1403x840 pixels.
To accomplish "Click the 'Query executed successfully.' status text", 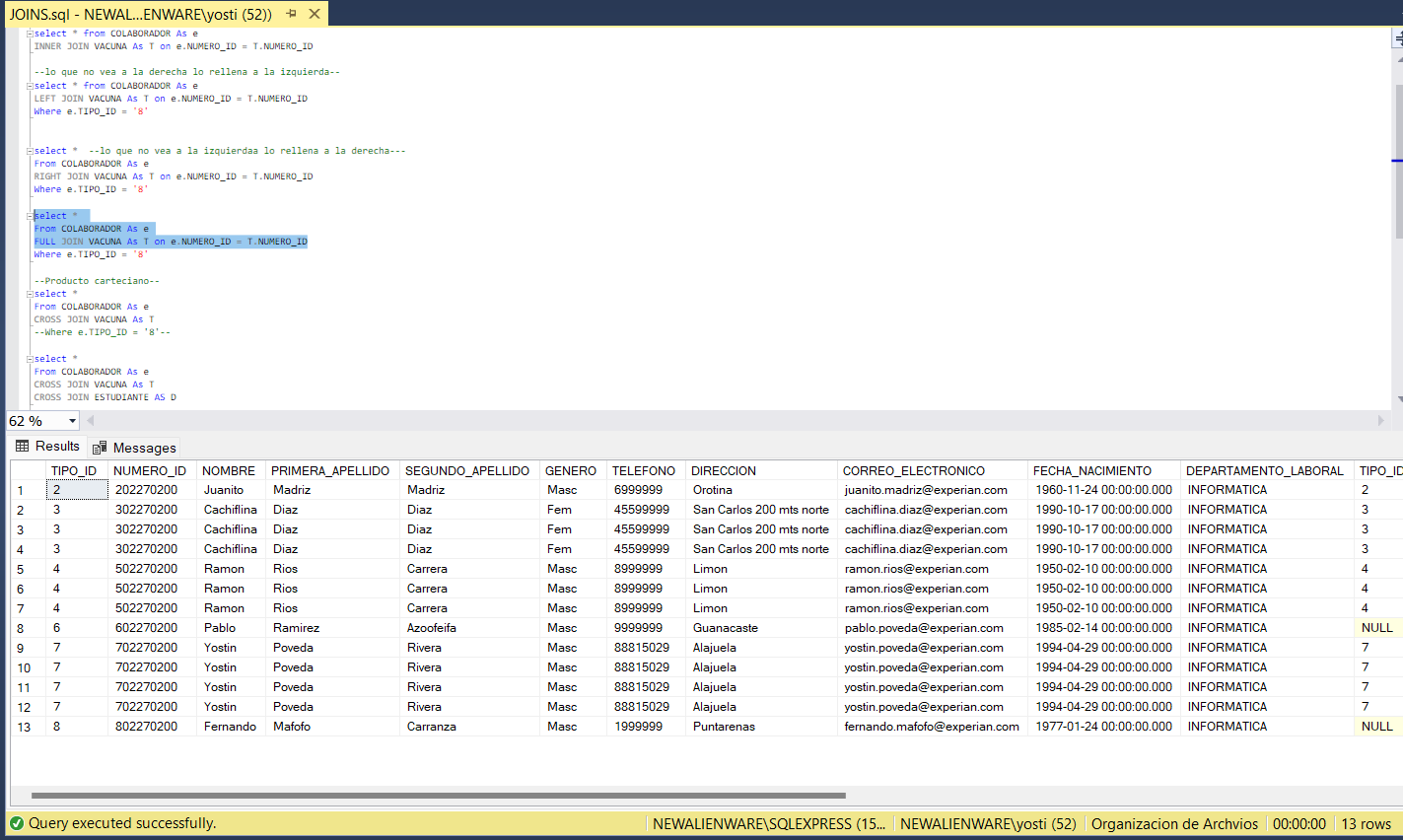I will tap(122, 823).
